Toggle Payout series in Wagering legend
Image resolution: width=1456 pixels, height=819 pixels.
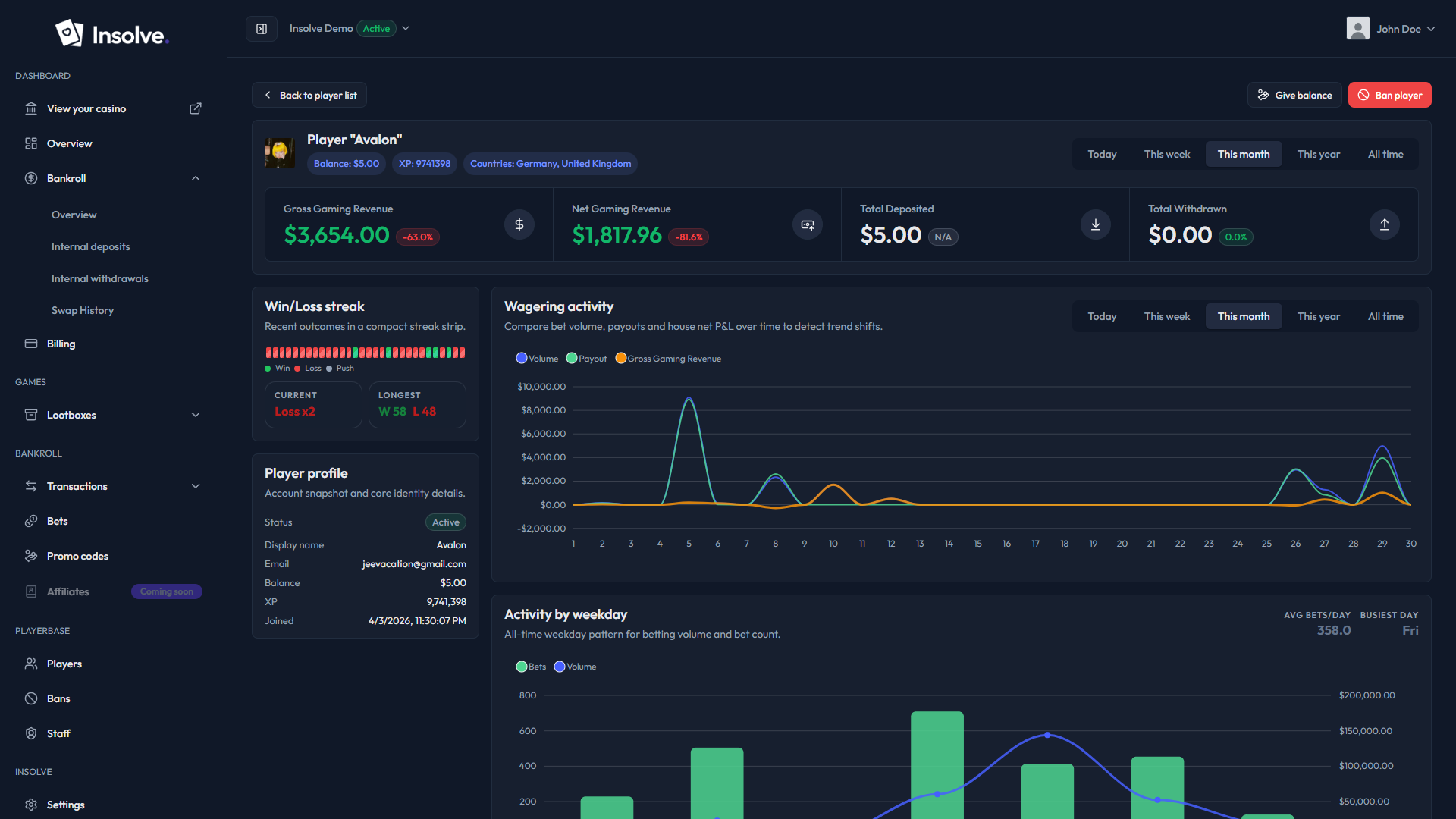[586, 359]
